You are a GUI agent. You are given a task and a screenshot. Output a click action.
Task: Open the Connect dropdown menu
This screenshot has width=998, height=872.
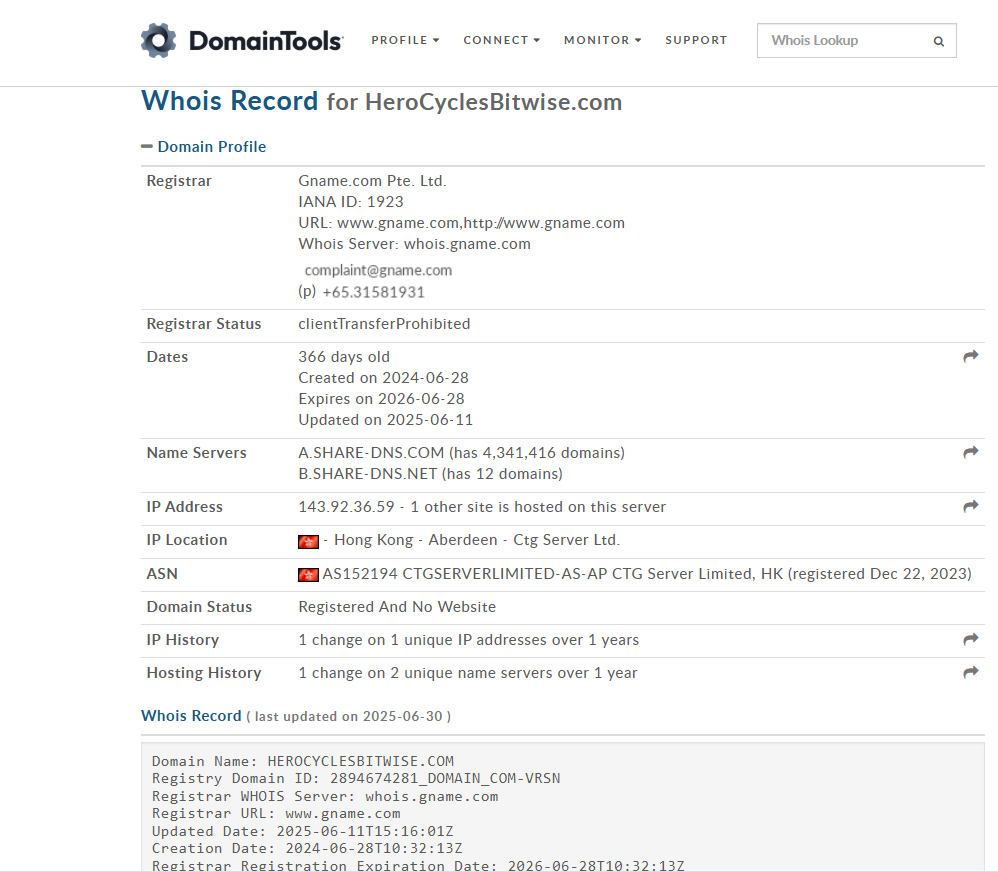point(502,40)
